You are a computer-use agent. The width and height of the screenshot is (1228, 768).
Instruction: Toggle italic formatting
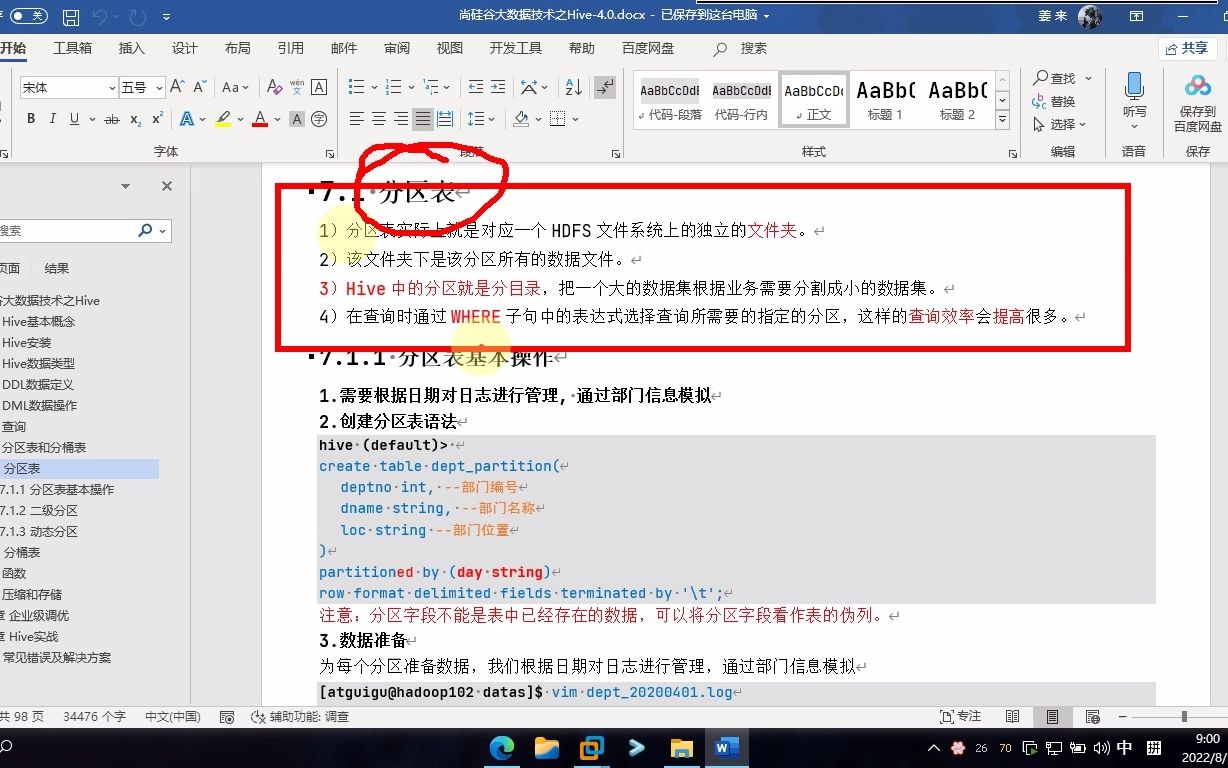pos(53,119)
